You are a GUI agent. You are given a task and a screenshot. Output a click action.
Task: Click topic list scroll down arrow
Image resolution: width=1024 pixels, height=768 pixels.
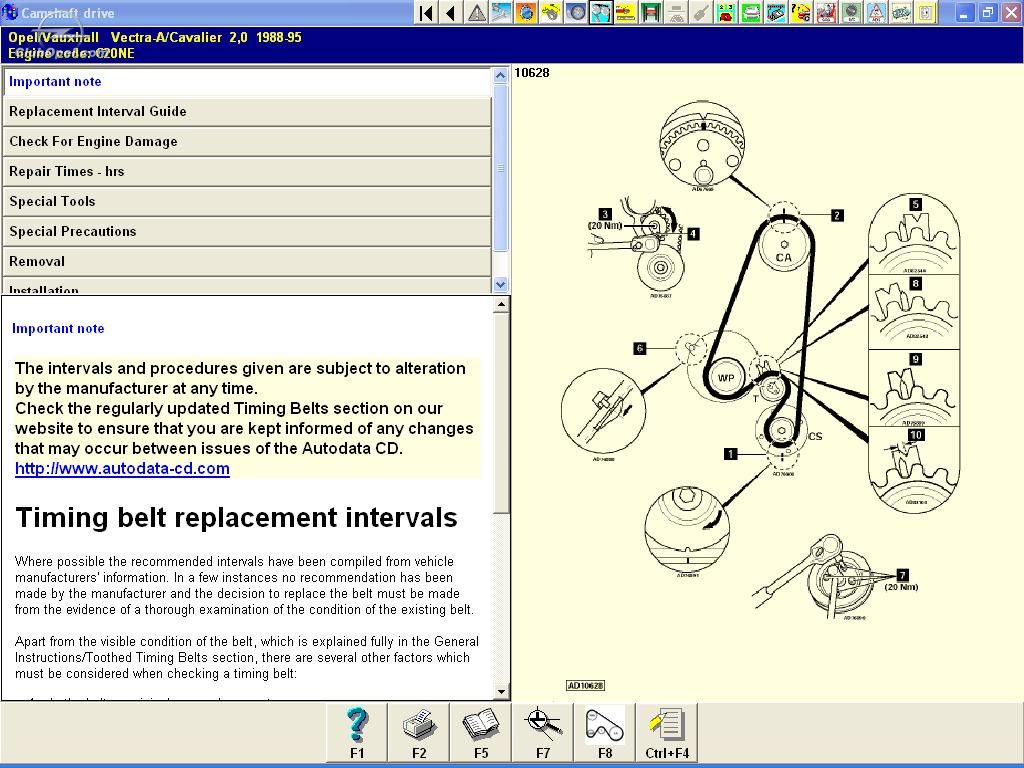point(500,285)
